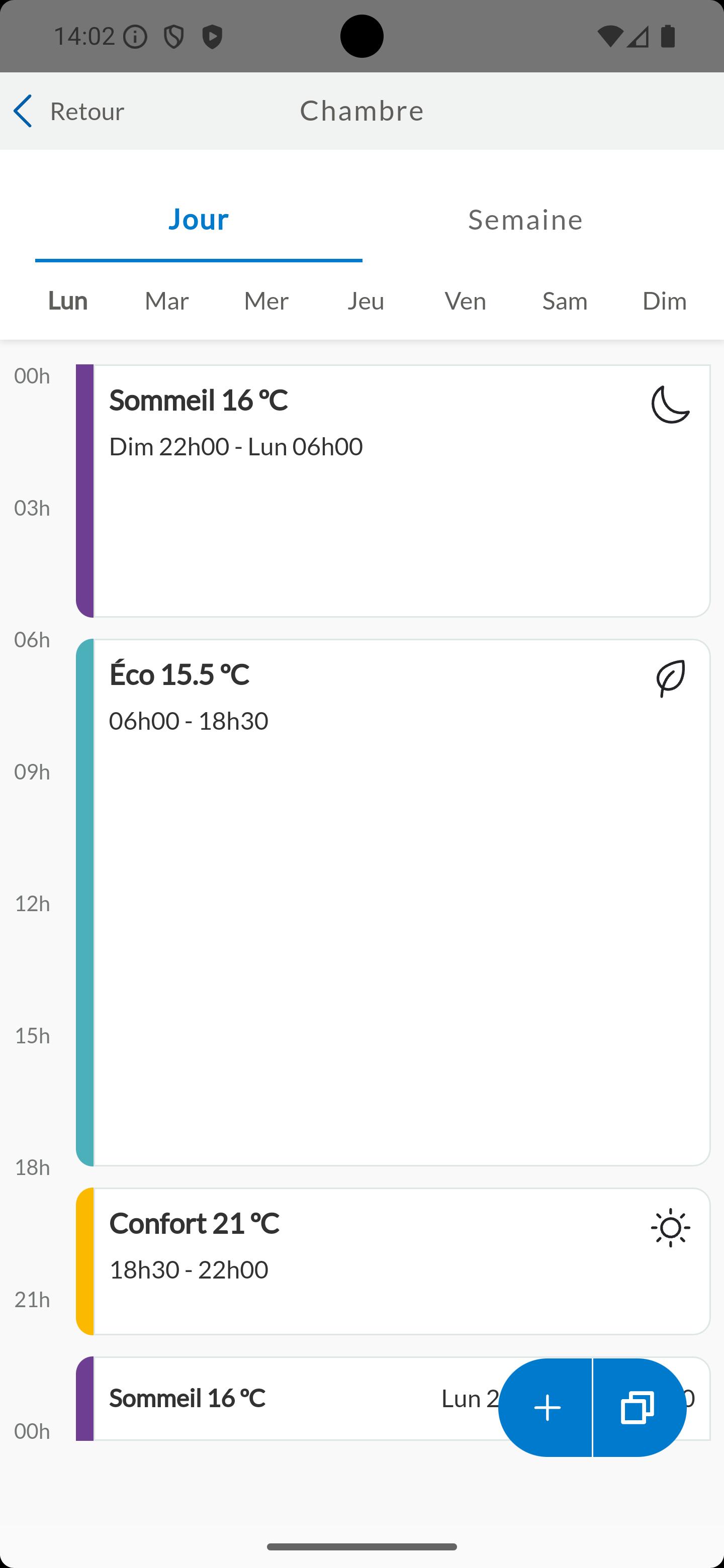
Task: Click the moon icon on Sommeil card
Action: [x=670, y=404]
